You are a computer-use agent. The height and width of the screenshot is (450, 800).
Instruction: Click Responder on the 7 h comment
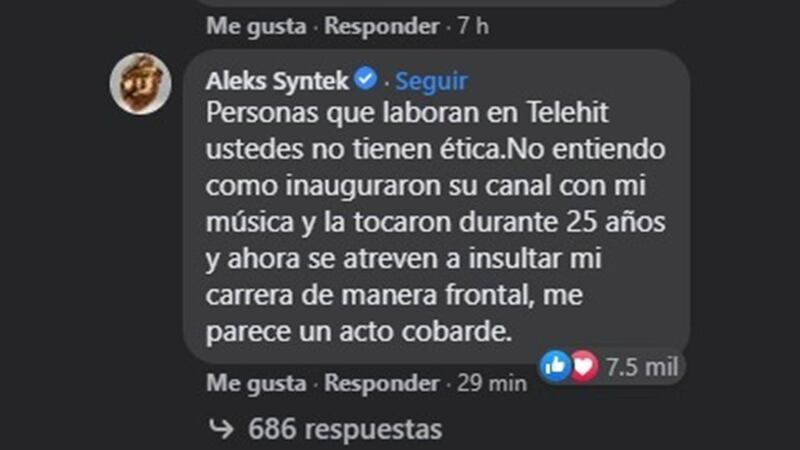(x=382, y=26)
